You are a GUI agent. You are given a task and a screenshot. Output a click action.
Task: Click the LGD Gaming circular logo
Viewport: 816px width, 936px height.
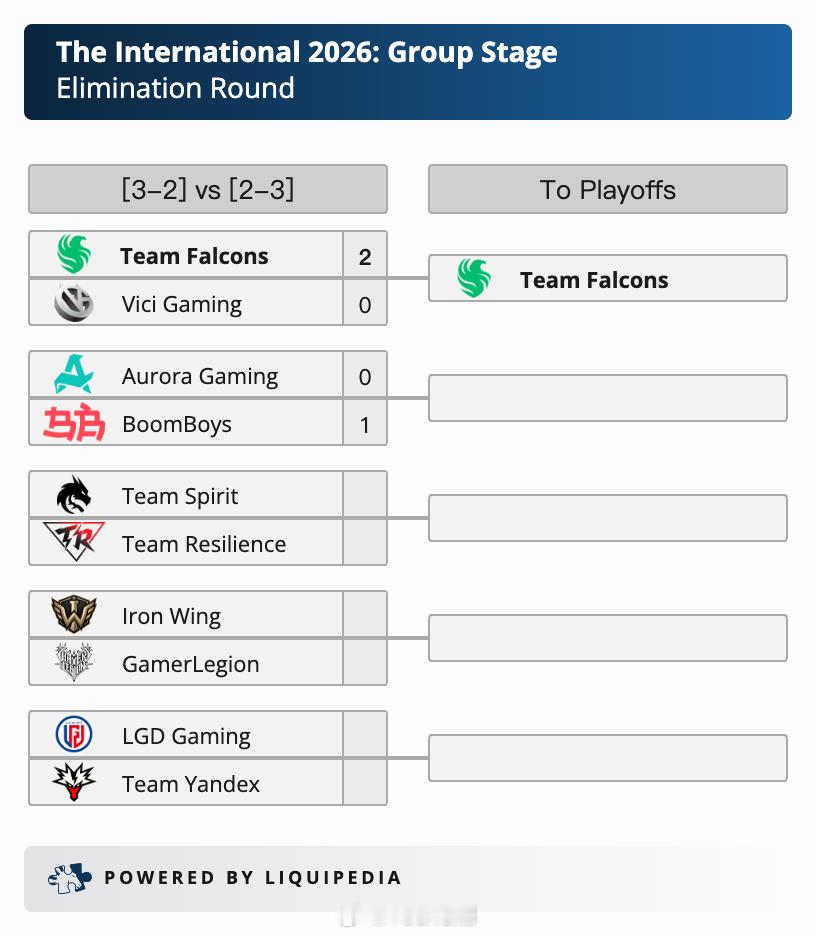[x=74, y=734]
